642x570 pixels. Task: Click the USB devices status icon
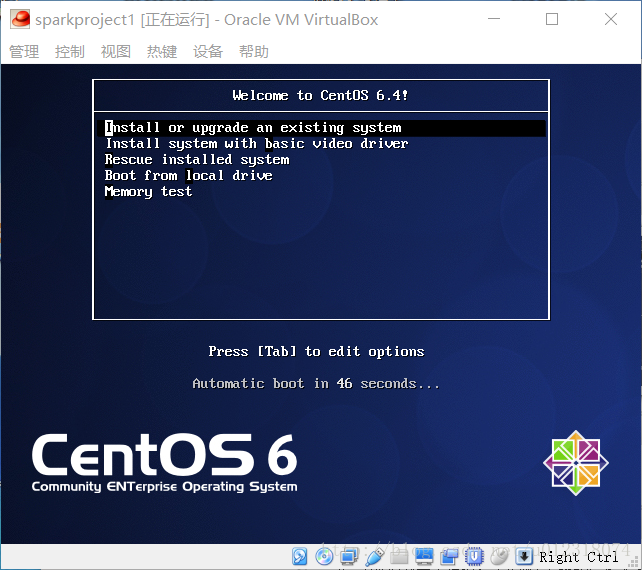pyautogui.click(x=375, y=556)
